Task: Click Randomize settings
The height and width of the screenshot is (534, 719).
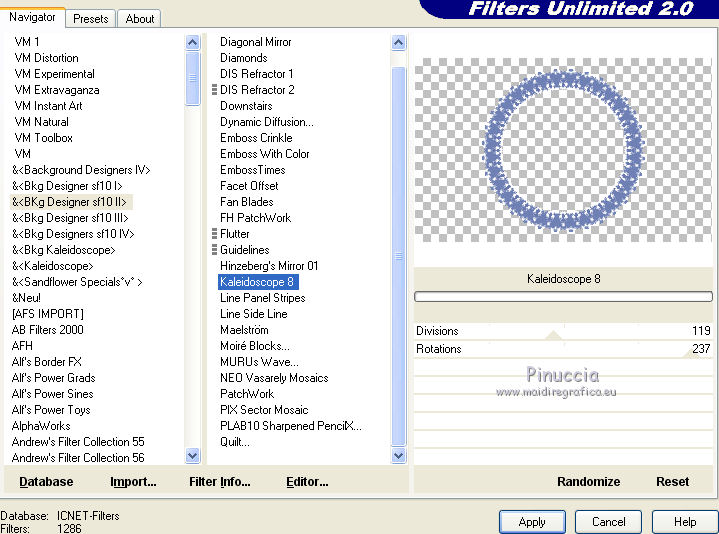Action: point(588,481)
